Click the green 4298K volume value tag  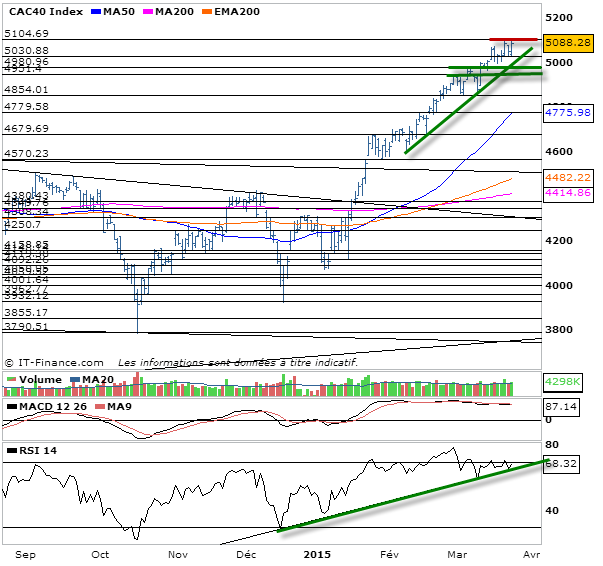point(565,382)
